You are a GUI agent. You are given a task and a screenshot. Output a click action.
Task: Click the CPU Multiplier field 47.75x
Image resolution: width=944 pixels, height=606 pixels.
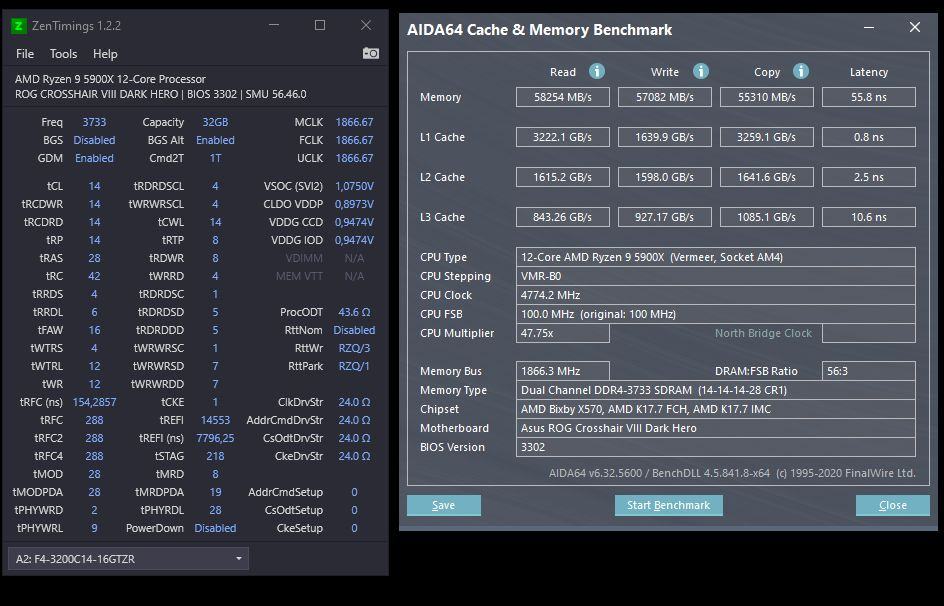tap(563, 333)
